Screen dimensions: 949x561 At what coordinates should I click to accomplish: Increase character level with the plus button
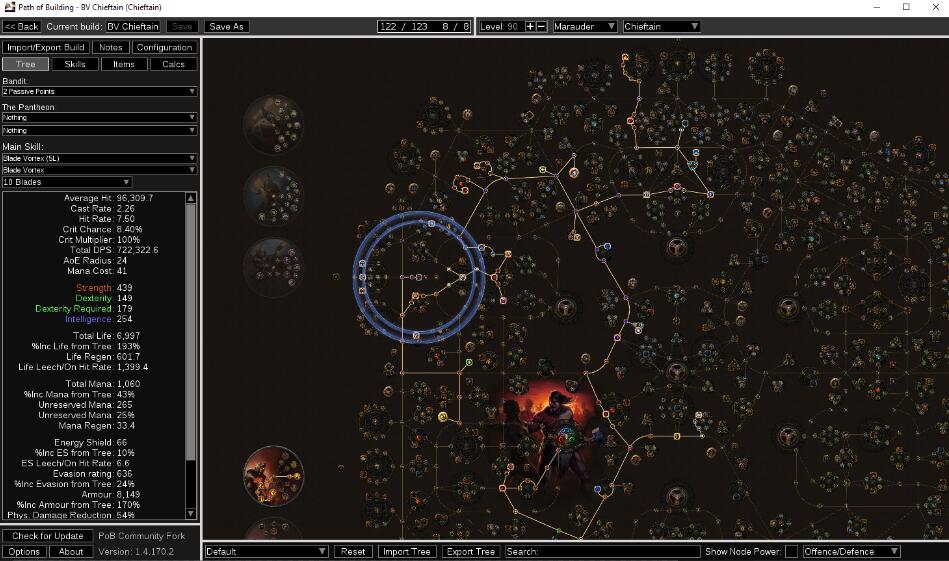(x=530, y=27)
